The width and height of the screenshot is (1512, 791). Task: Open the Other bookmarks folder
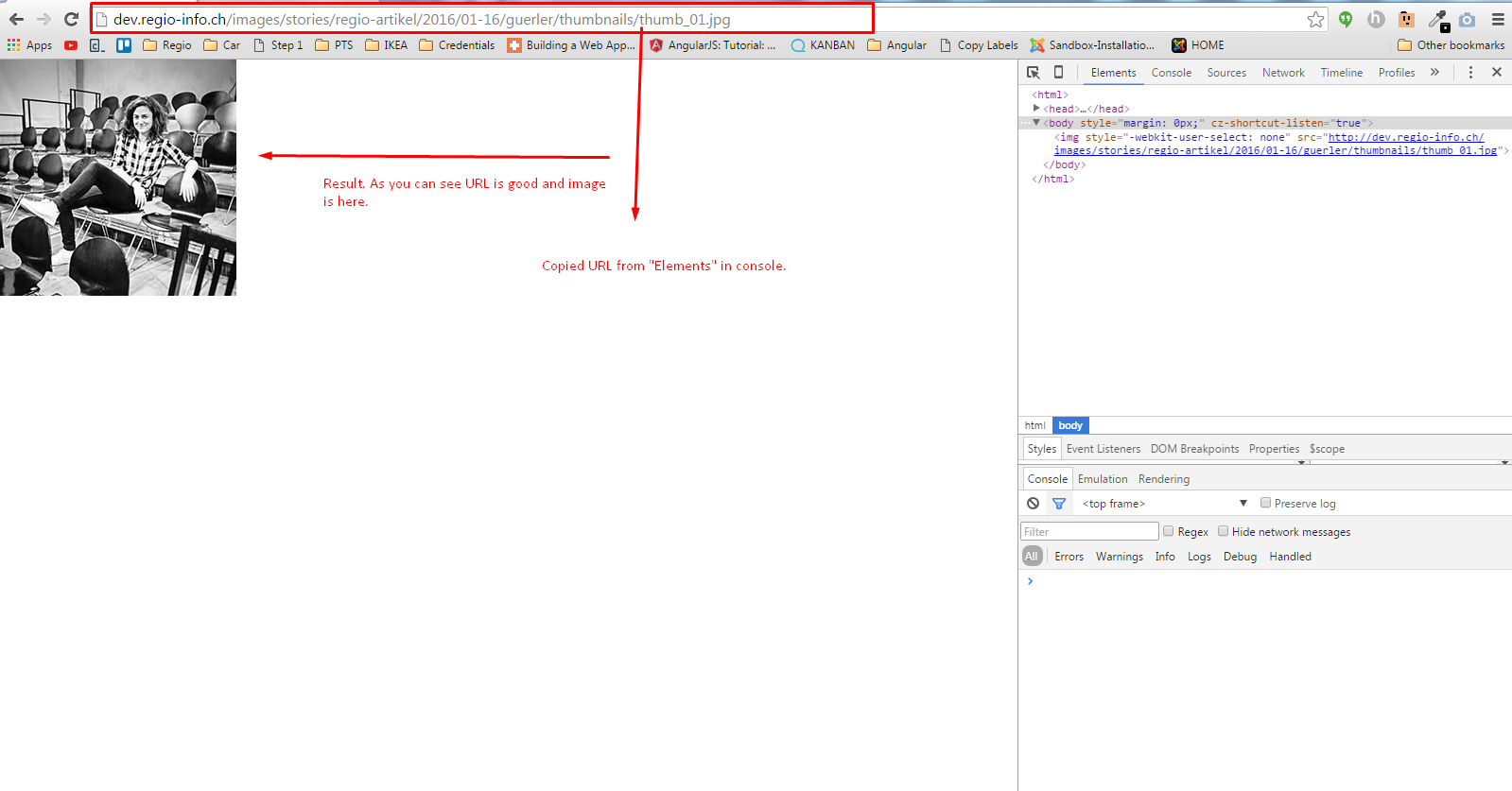pos(1451,45)
